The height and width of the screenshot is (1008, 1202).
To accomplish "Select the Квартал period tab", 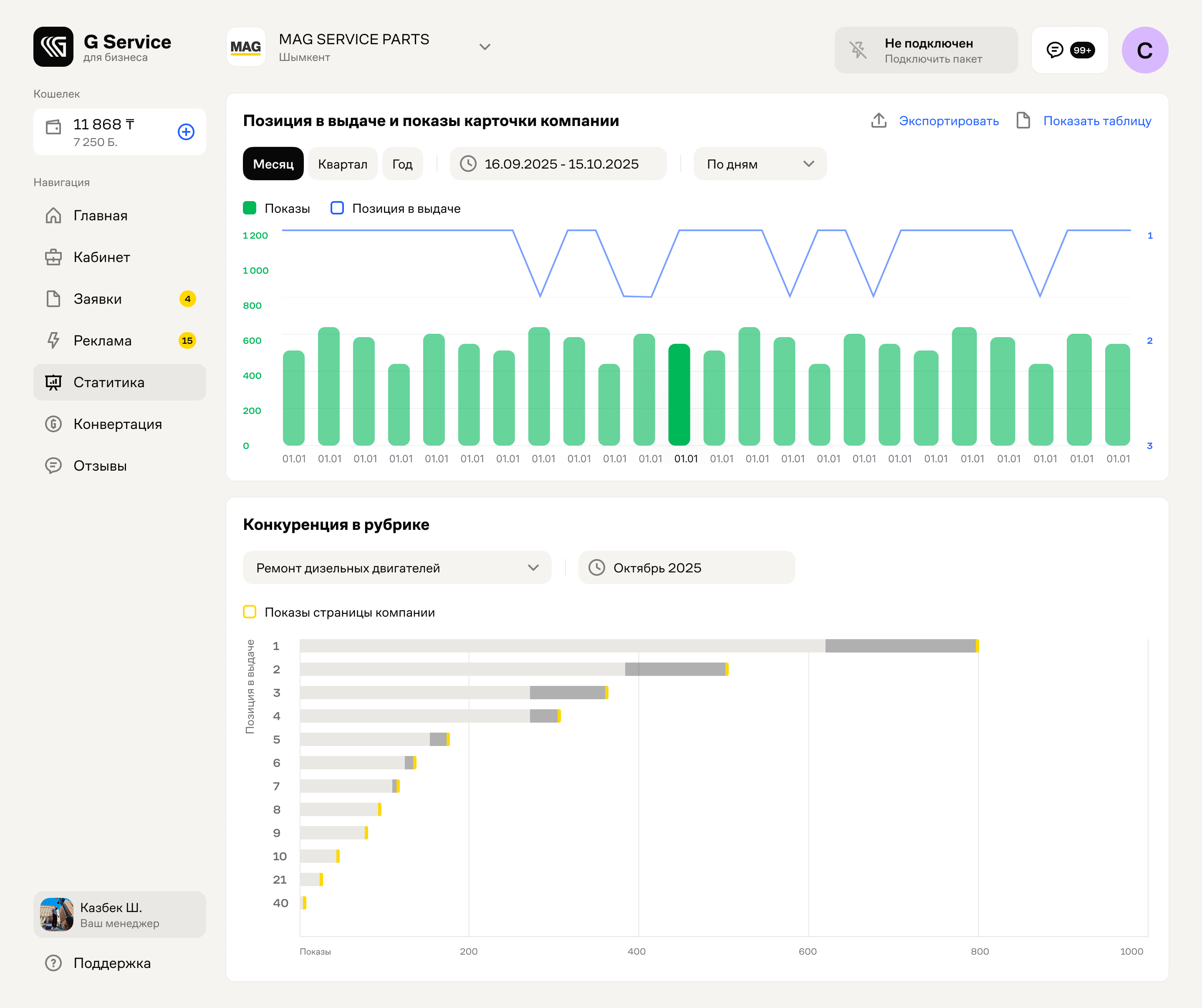I will point(342,164).
